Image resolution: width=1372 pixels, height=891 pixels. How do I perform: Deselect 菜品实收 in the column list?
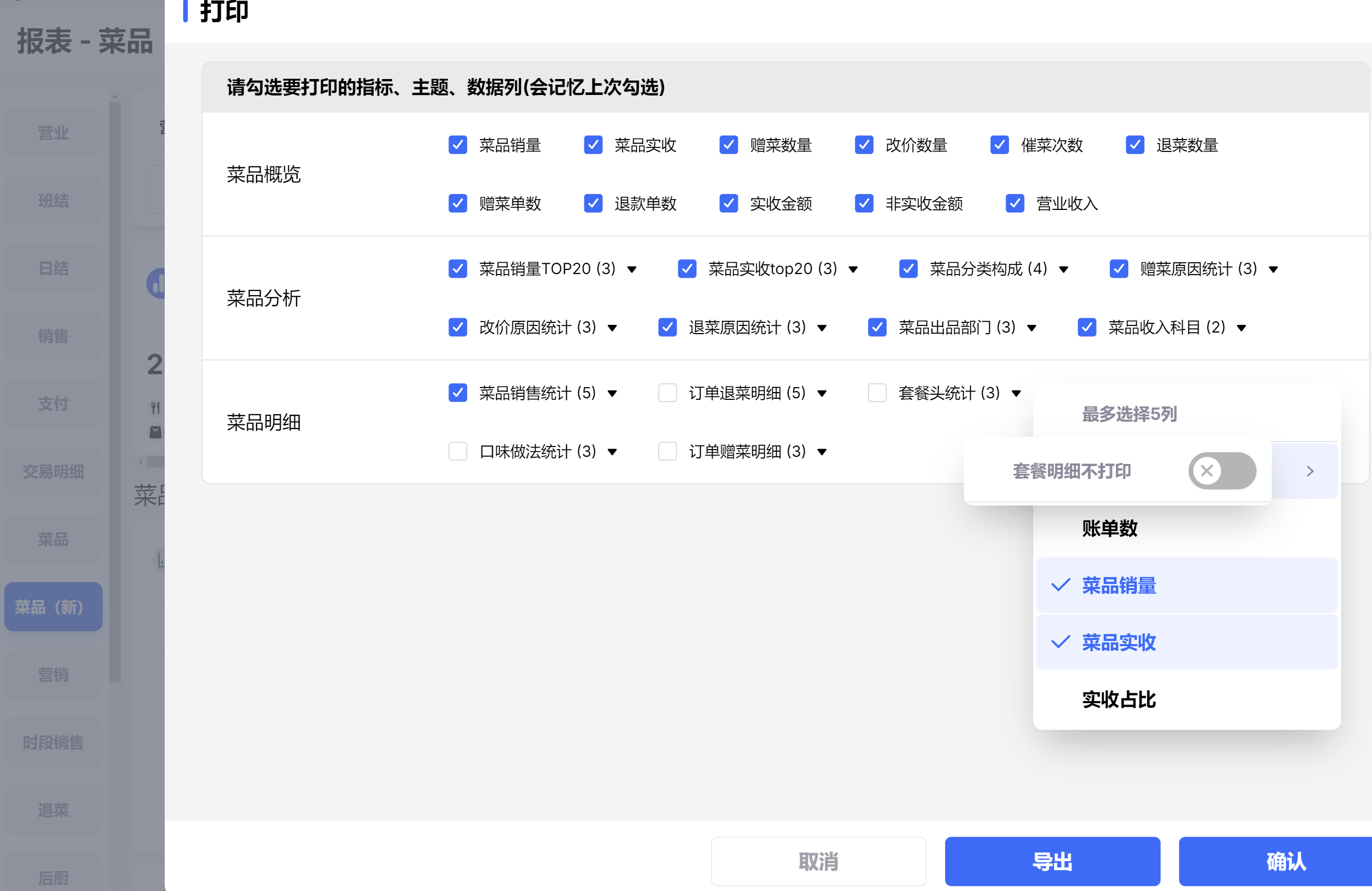click(1118, 642)
